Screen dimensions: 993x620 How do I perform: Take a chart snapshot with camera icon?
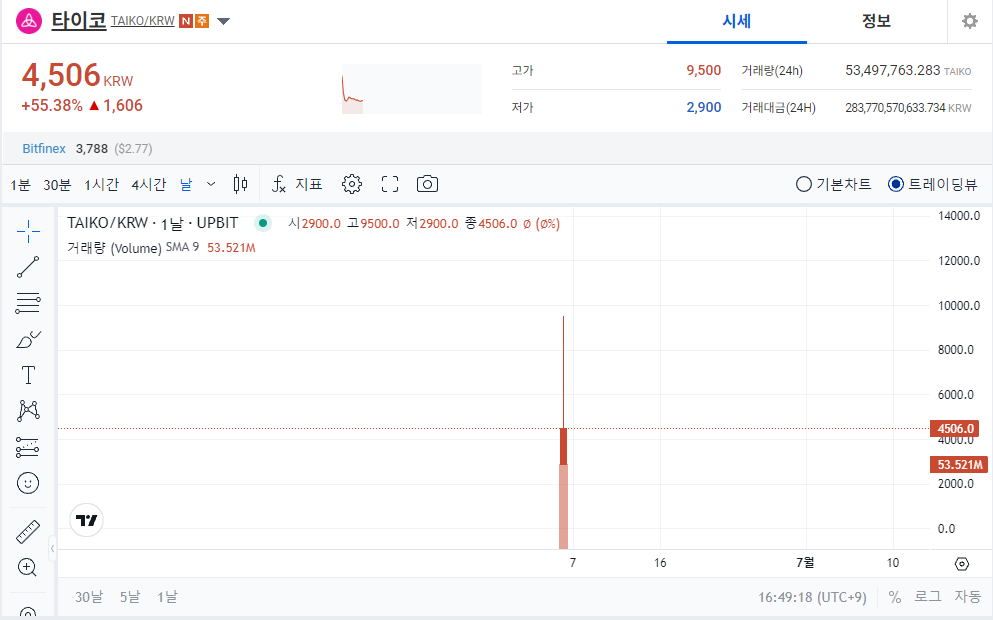pyautogui.click(x=427, y=184)
